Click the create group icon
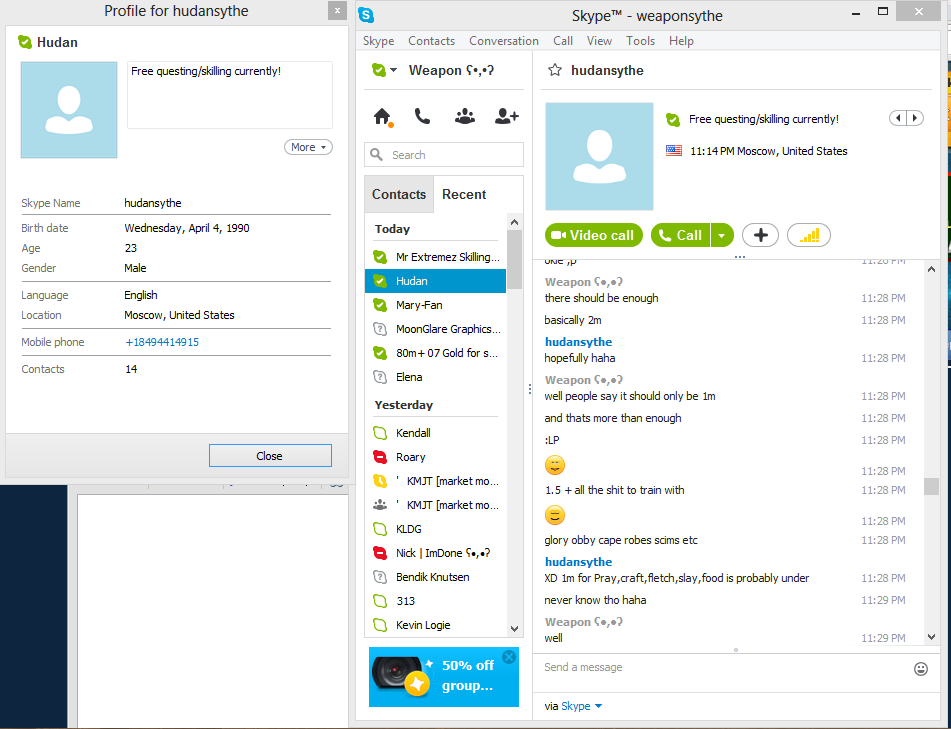 click(x=465, y=116)
